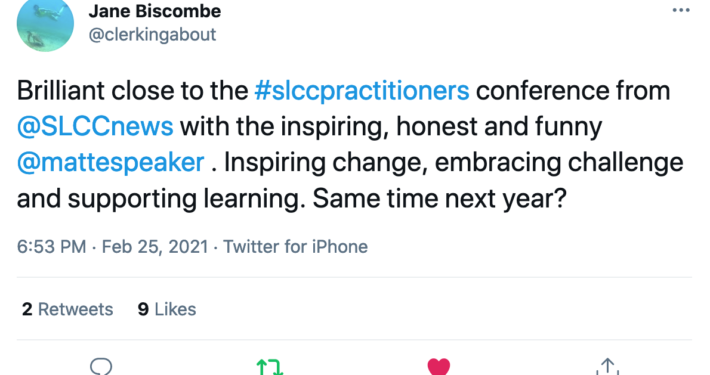710x375 pixels.
Task: Open the three-dot more options menu
Action: coord(681,10)
